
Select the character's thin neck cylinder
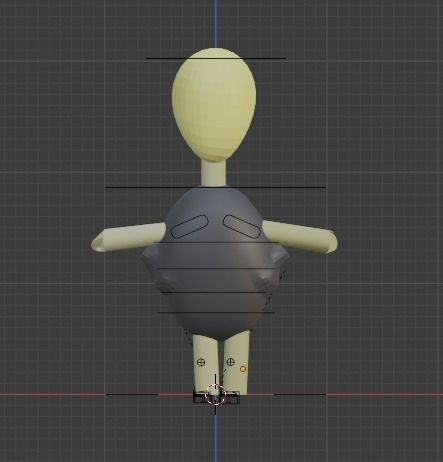point(213,173)
